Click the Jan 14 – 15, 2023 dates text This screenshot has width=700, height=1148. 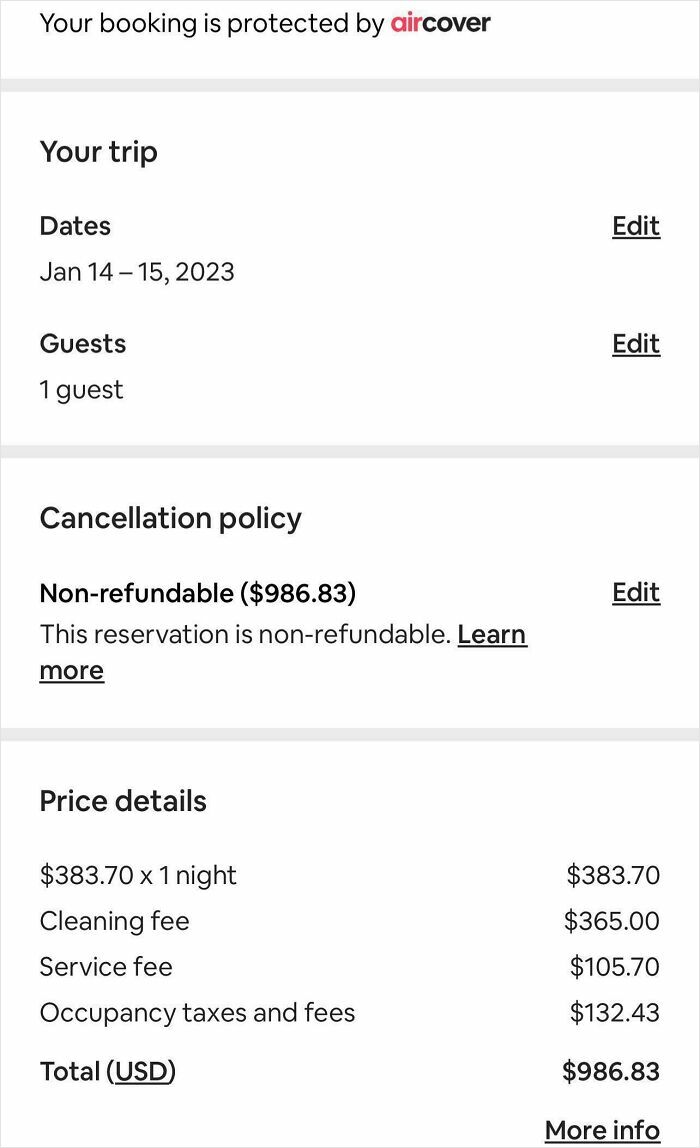[137, 272]
